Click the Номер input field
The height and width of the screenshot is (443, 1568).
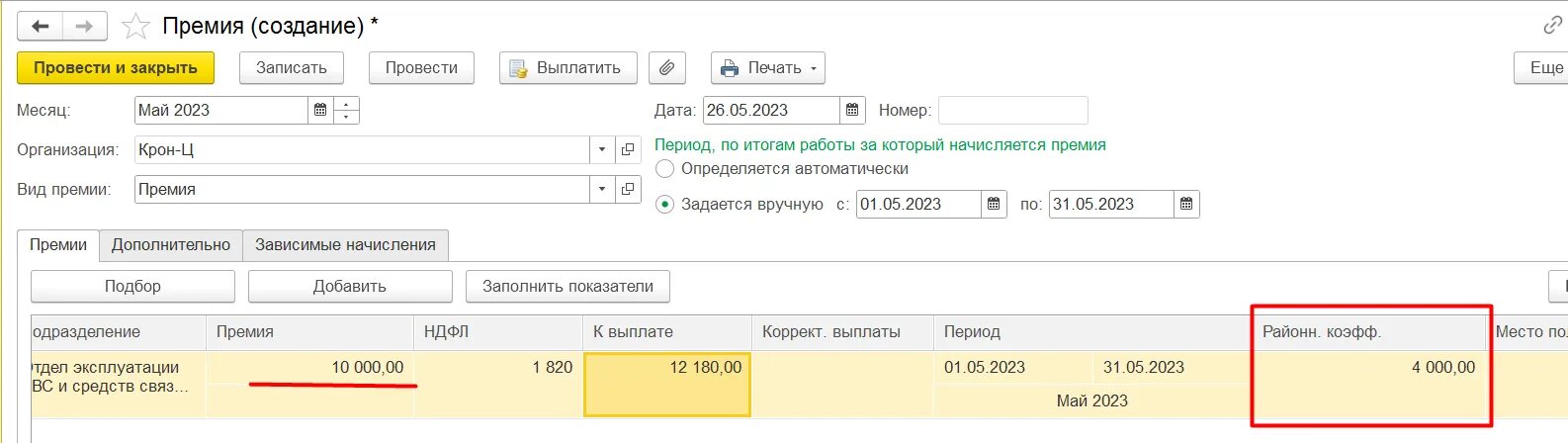point(1012,111)
